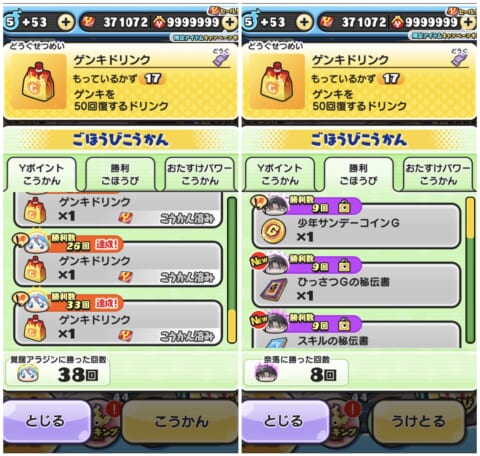
Task: Switch to 勝利ごほうび tab in left screen
Action: pyautogui.click(x=120, y=174)
